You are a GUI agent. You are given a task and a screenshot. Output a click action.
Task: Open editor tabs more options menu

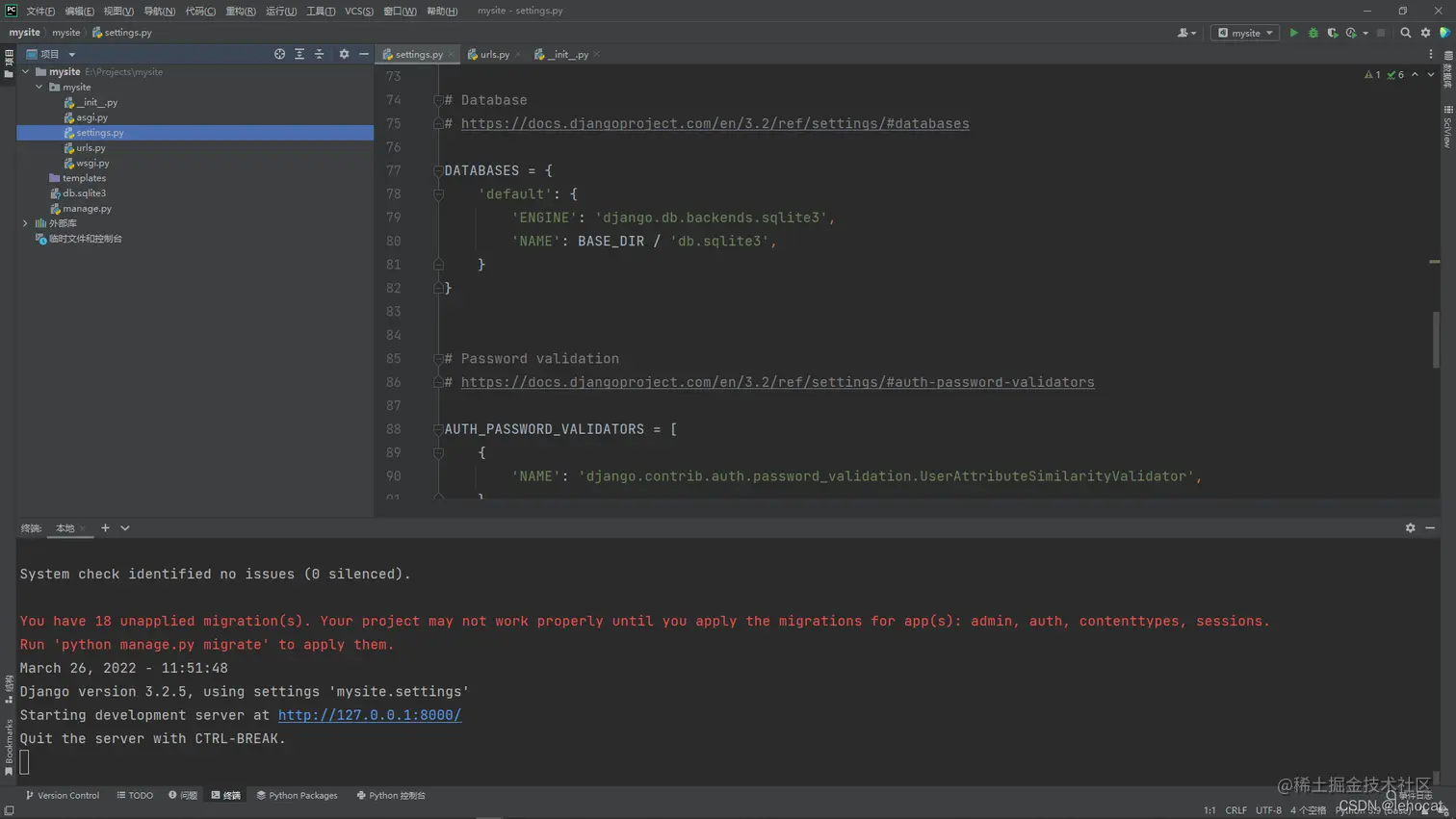(x=1431, y=55)
